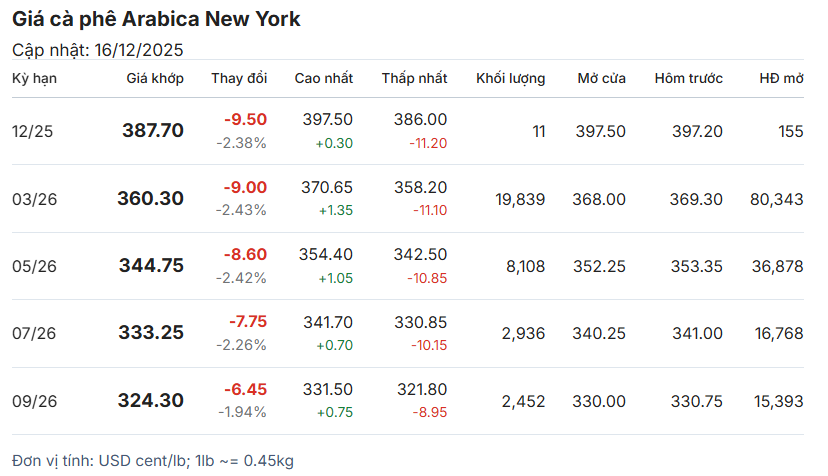Select the "Thấp nhất" column header
Screen dimensions: 828x476
pos(414,78)
